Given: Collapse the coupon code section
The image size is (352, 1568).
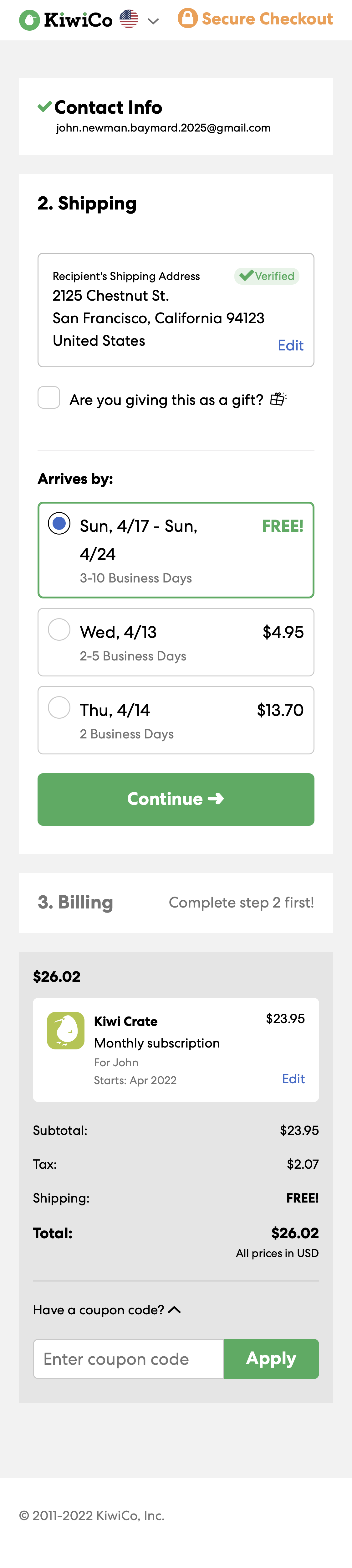Looking at the screenshot, I should (175, 1310).
